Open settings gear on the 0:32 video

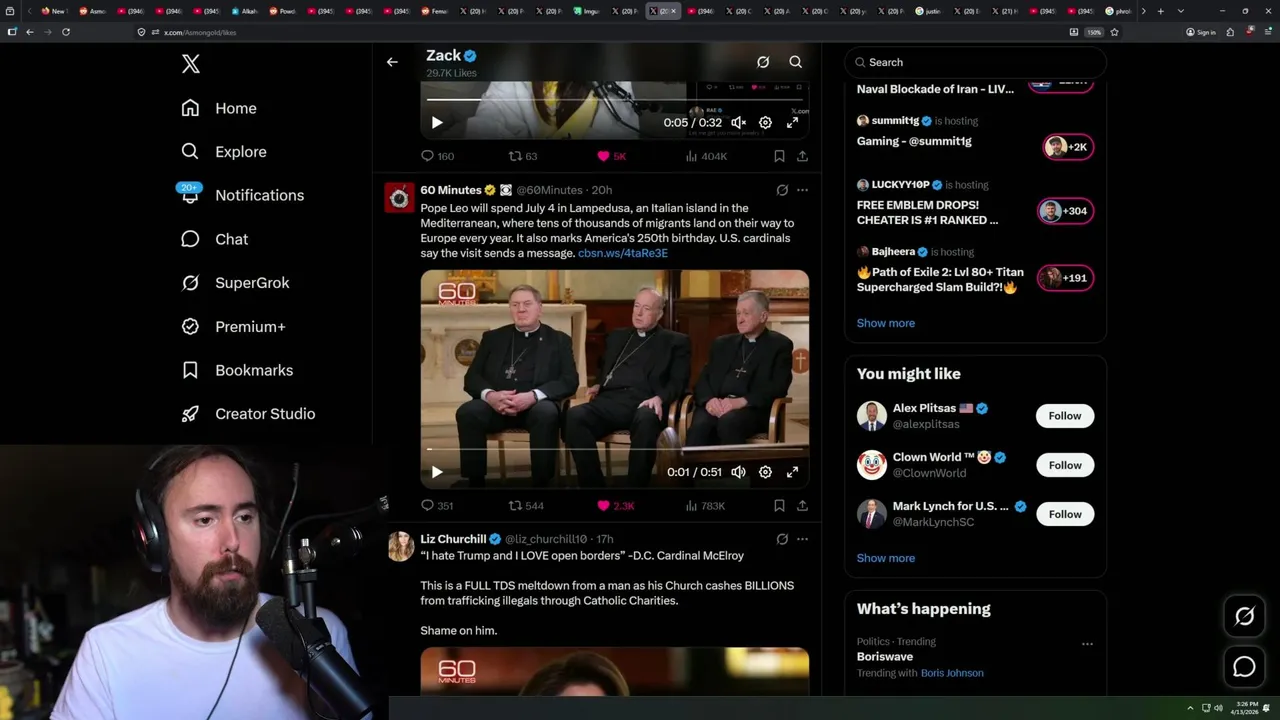[765, 122]
